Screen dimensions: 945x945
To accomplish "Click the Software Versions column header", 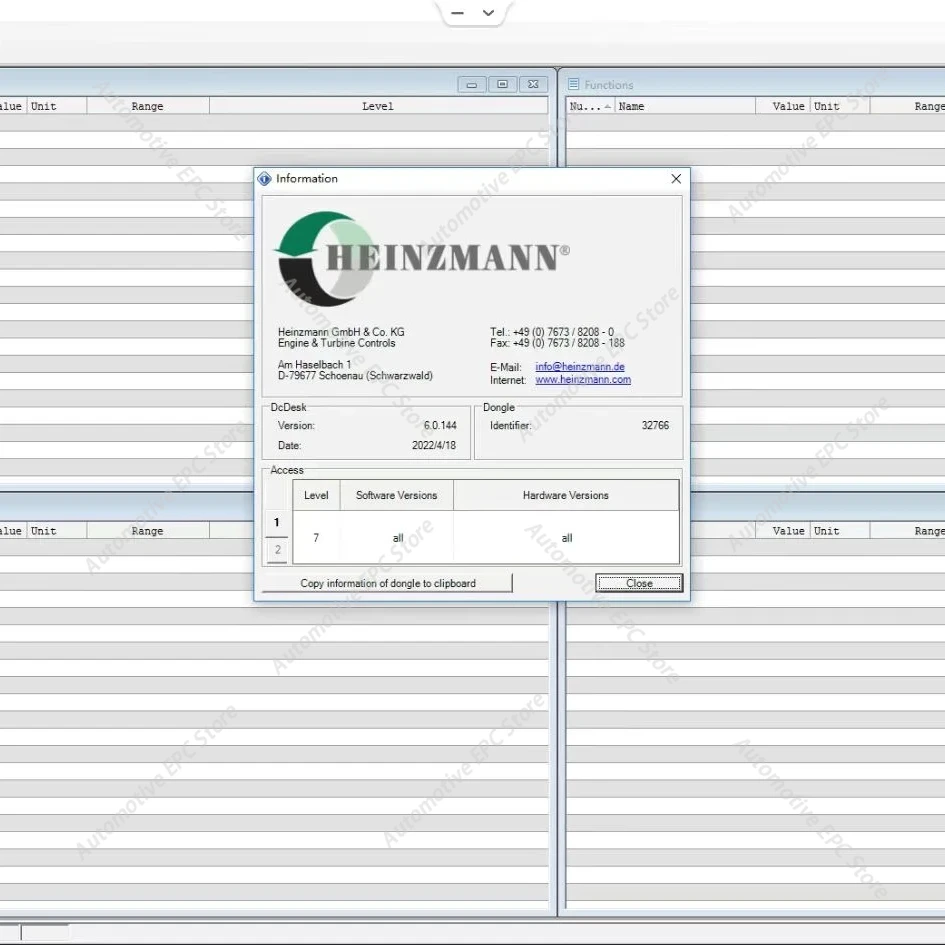I will coord(397,495).
